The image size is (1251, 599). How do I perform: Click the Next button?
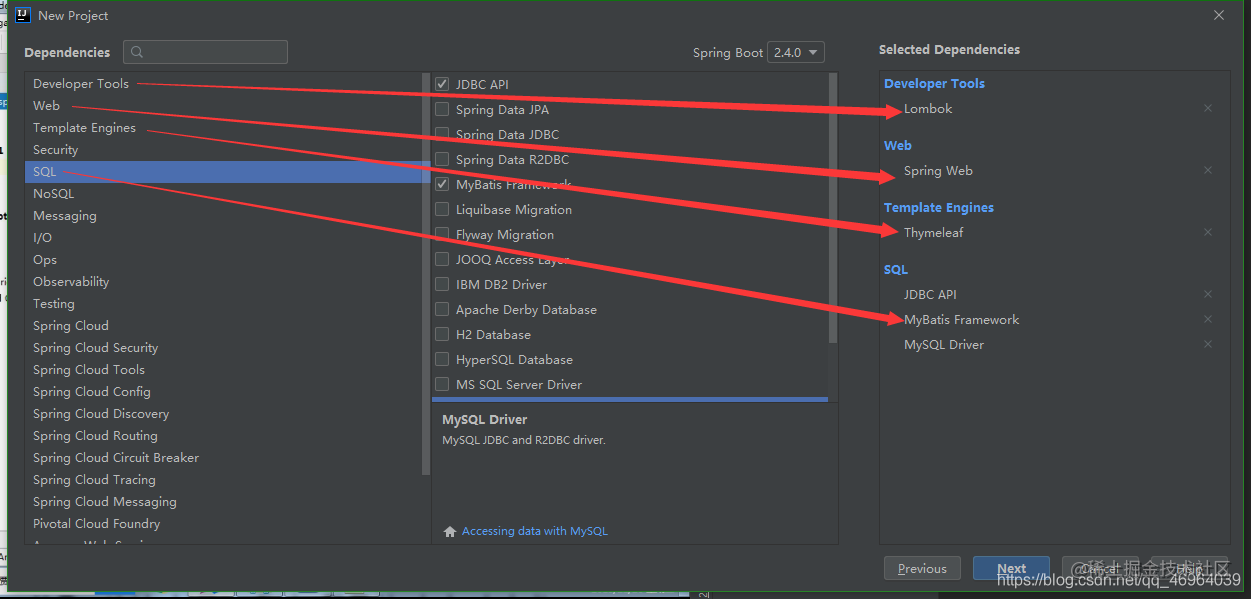[1011, 568]
